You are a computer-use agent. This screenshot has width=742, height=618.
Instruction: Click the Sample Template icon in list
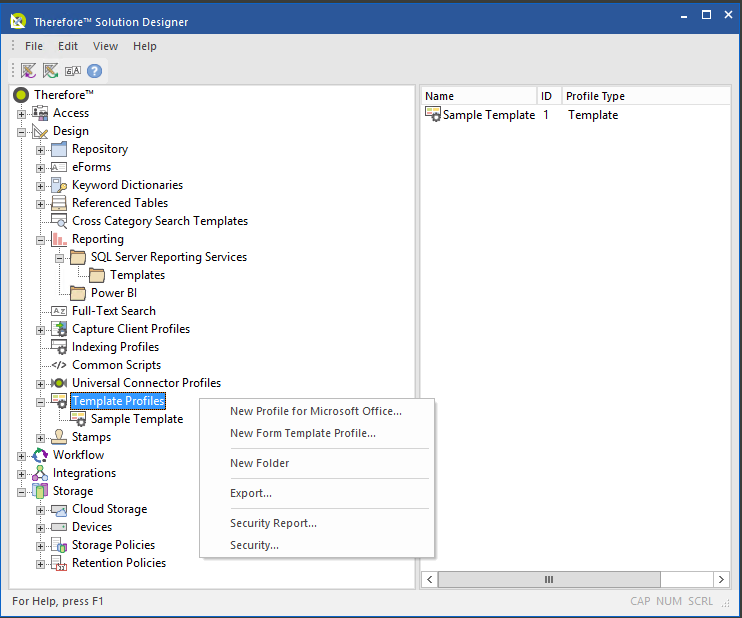click(433, 115)
